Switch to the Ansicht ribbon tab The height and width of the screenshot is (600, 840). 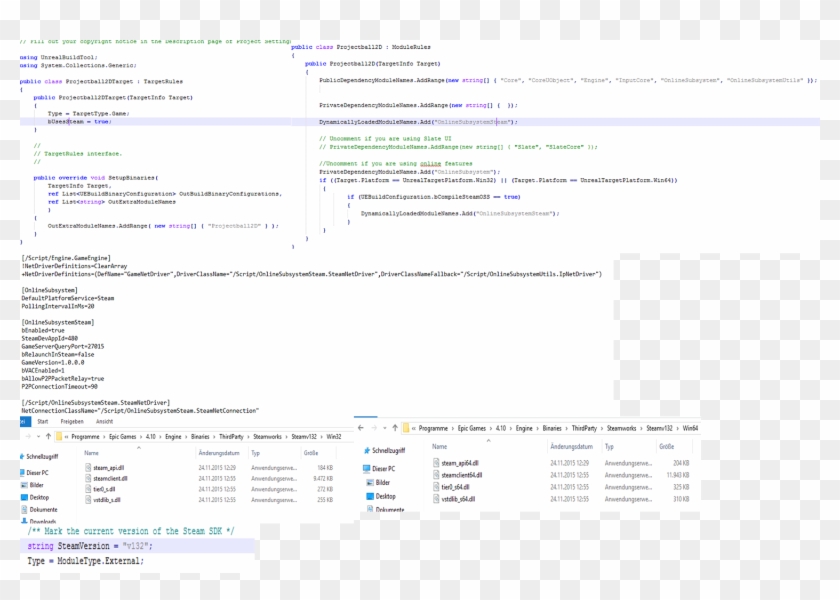(104, 422)
